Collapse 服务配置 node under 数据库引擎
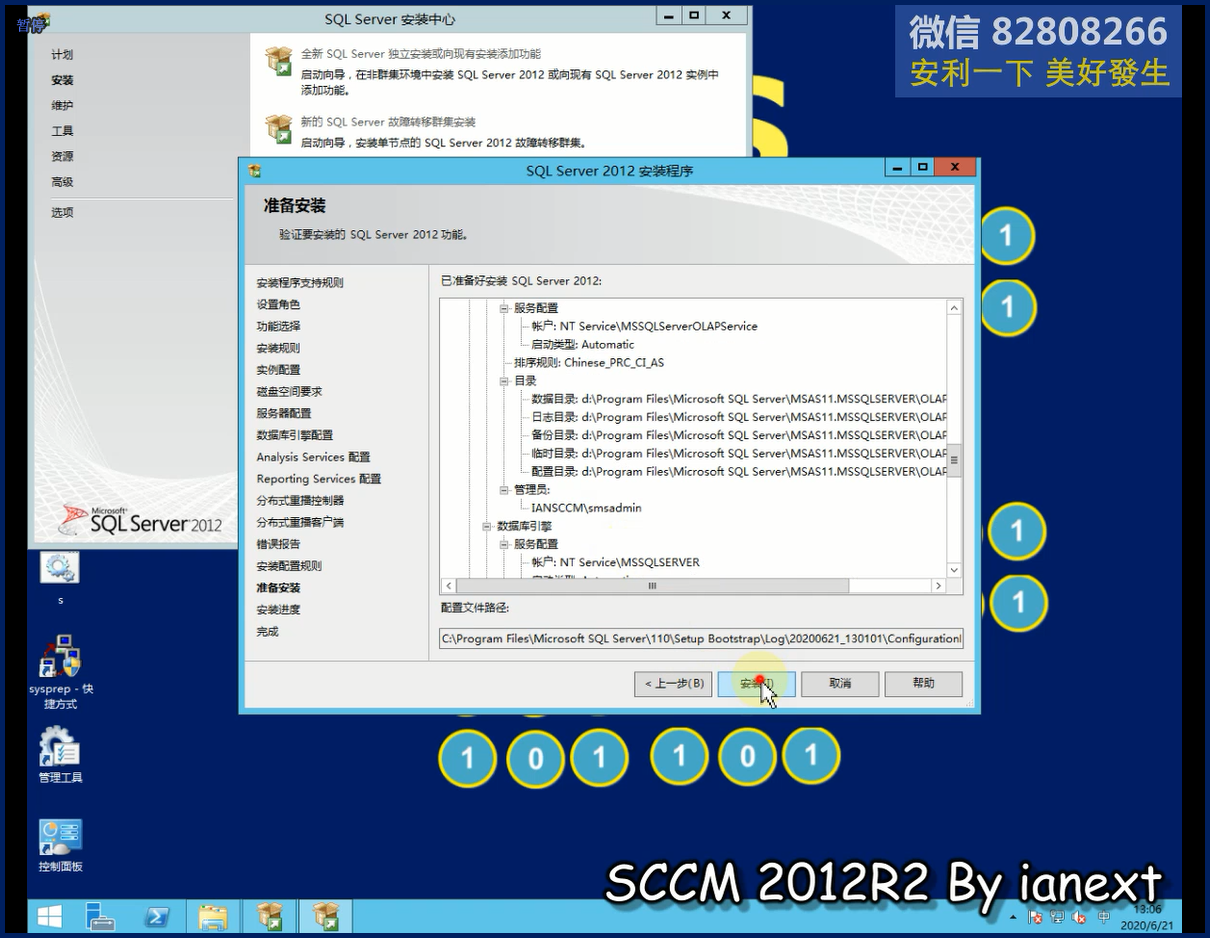The width and height of the screenshot is (1210, 938). 504,544
